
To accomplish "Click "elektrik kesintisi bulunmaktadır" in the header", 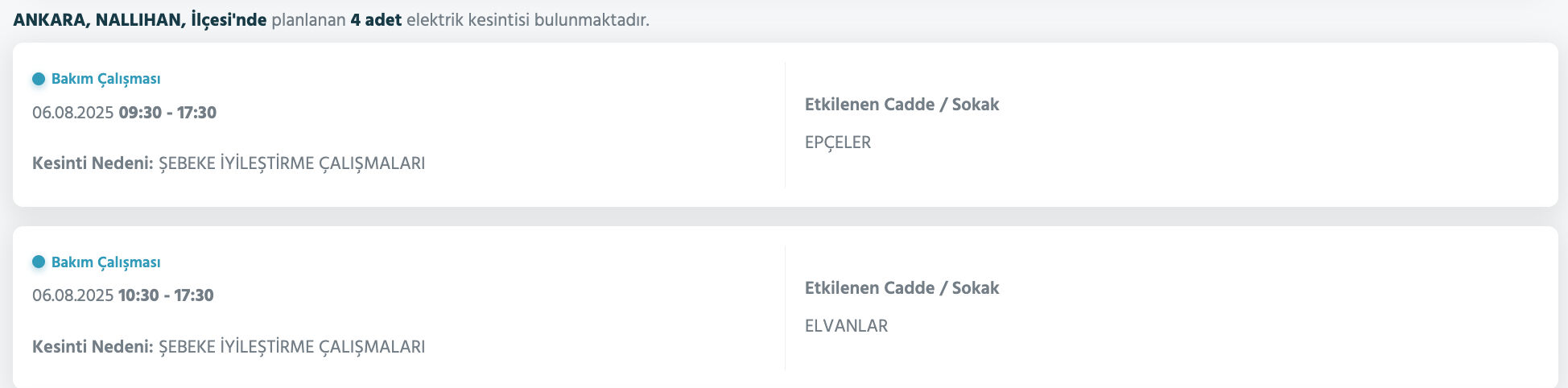I will 527,20.
